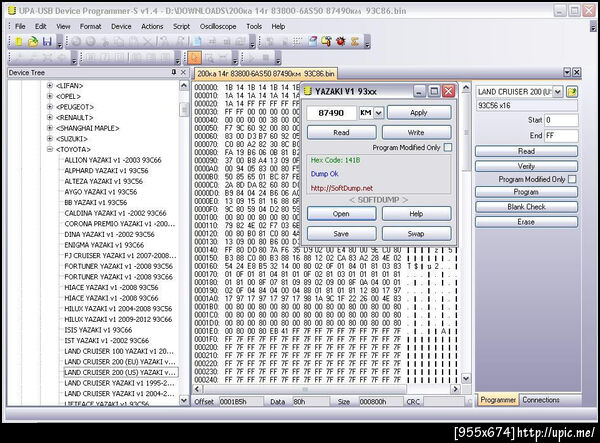
Task: Click the orange sigma checksum icon
Action: (x=355, y=41)
